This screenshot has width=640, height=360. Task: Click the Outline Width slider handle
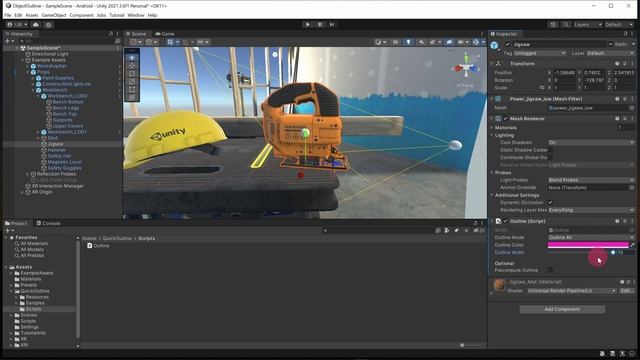point(613,253)
